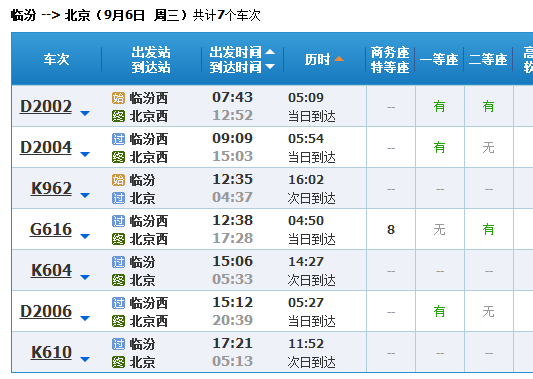Click the 二等座 column header
The image size is (533, 379).
(488, 59)
